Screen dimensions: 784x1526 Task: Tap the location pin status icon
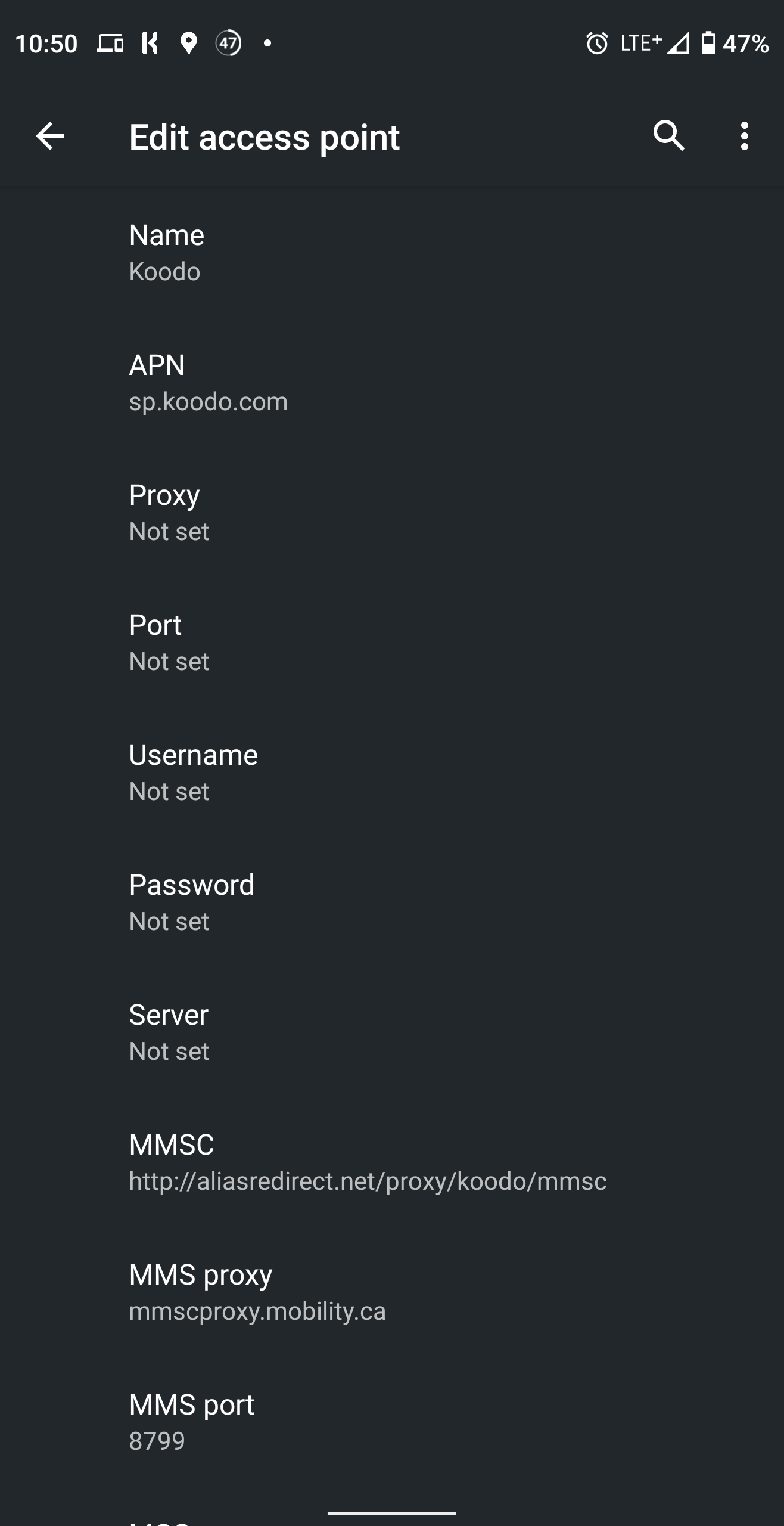coord(188,43)
